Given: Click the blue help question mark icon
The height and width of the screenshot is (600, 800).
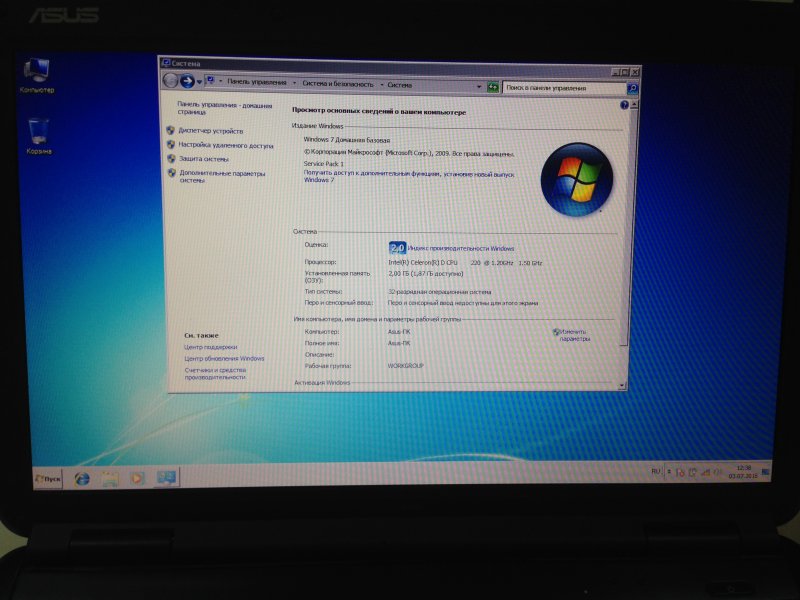Looking at the screenshot, I should (624, 104).
